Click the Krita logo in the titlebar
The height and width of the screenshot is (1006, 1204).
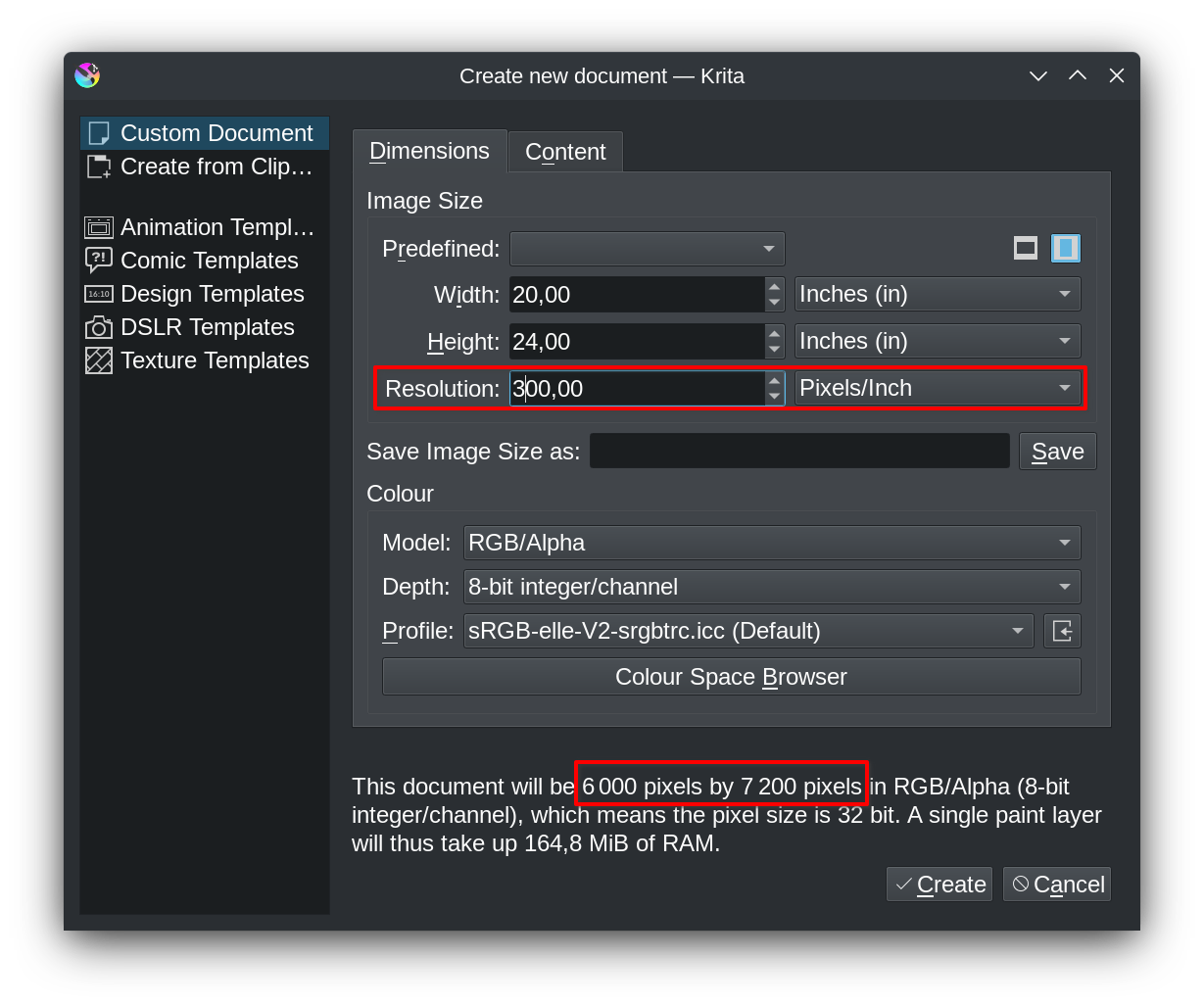pyautogui.click(x=87, y=75)
